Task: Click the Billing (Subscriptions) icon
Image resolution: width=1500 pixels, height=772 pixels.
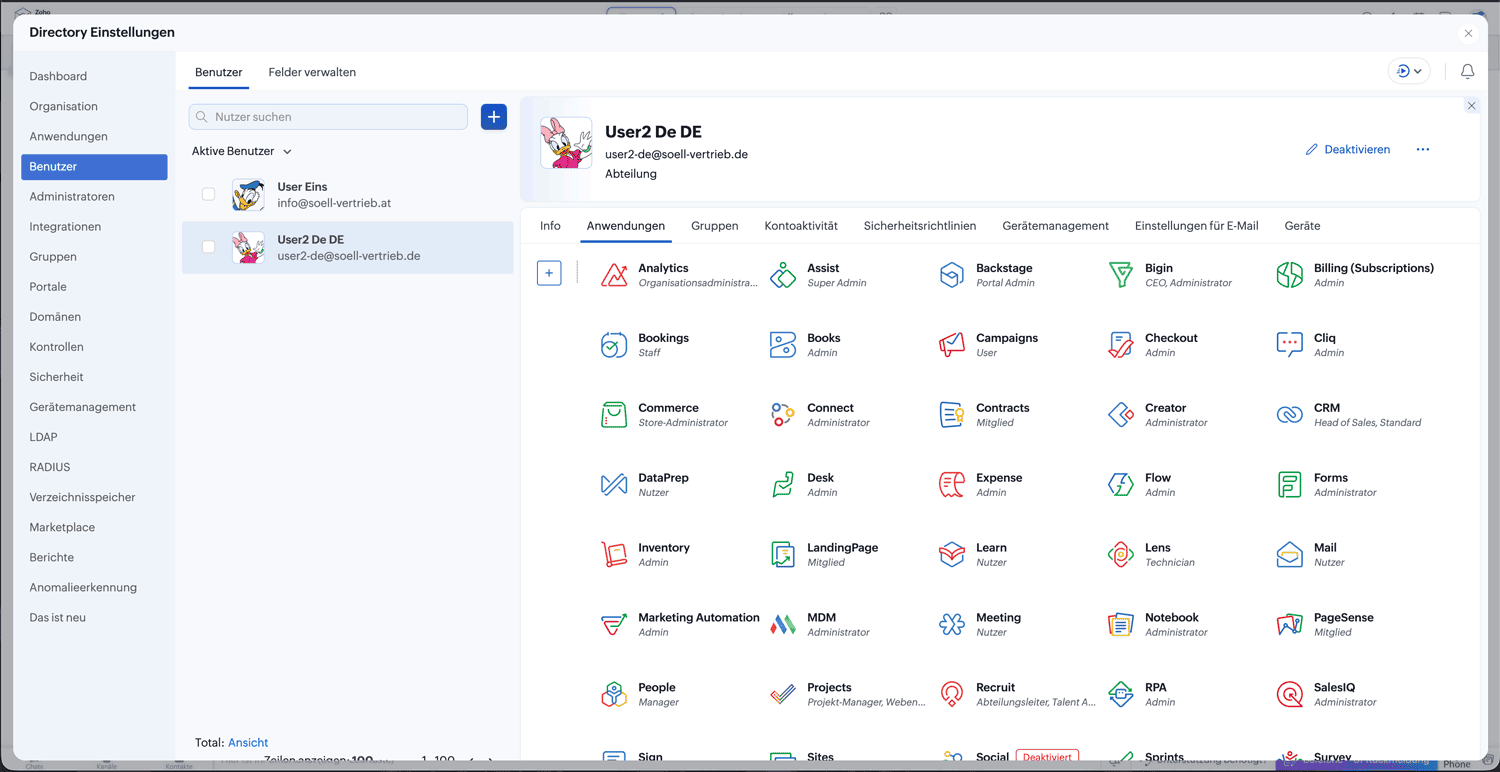Action: pos(1290,274)
